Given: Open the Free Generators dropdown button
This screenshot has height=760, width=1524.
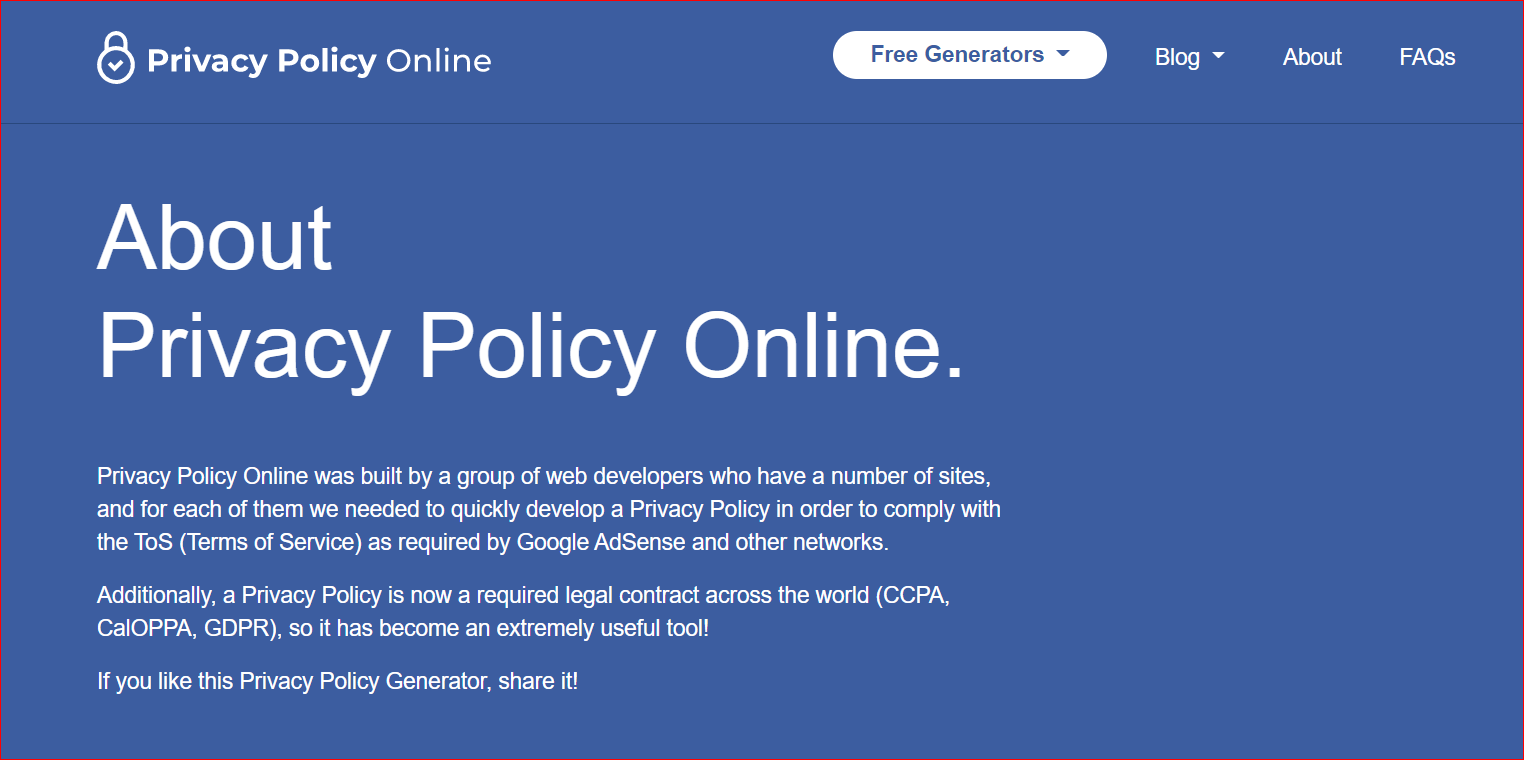Looking at the screenshot, I should pyautogui.click(x=969, y=55).
